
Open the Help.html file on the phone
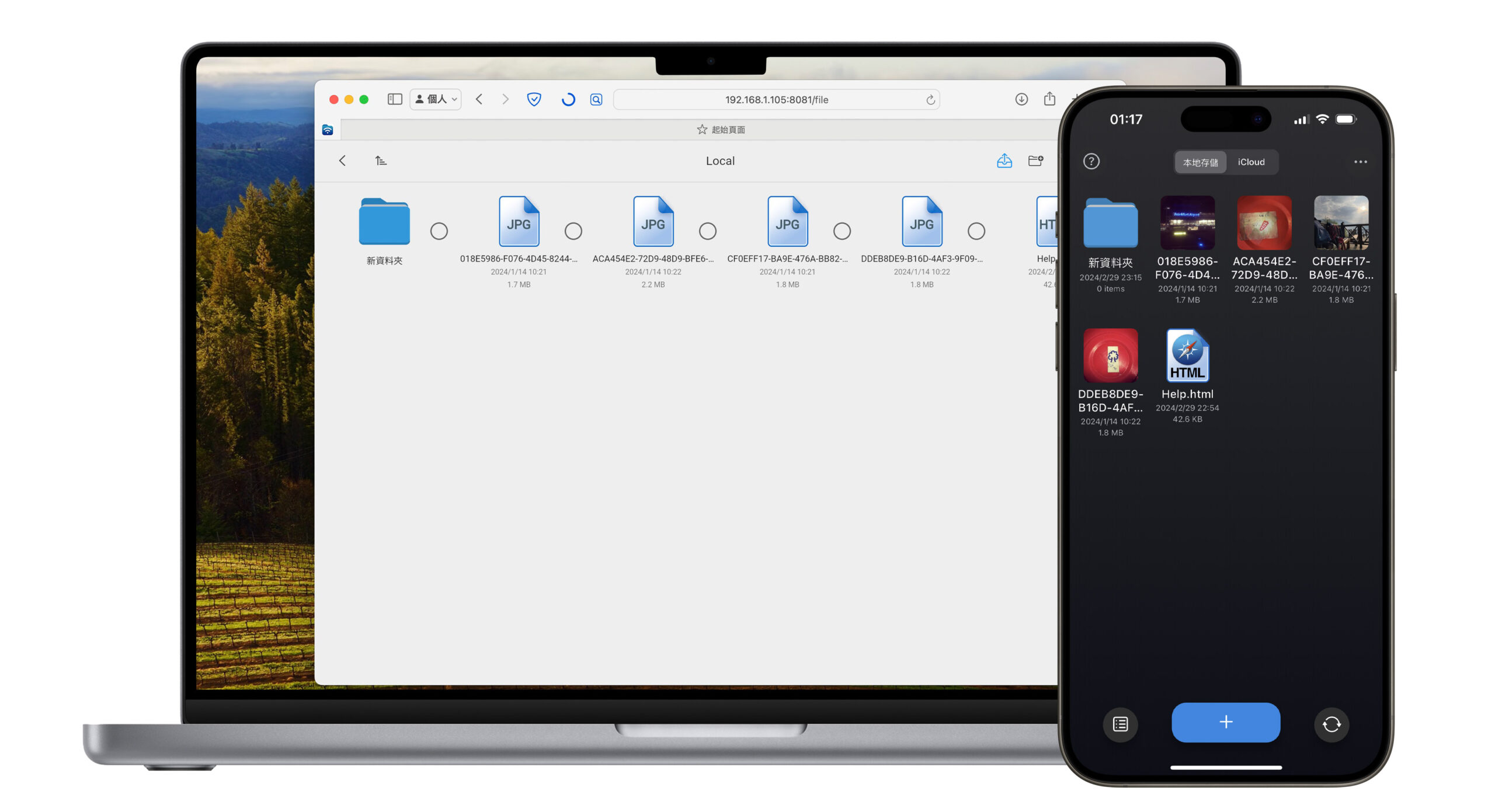click(x=1187, y=355)
